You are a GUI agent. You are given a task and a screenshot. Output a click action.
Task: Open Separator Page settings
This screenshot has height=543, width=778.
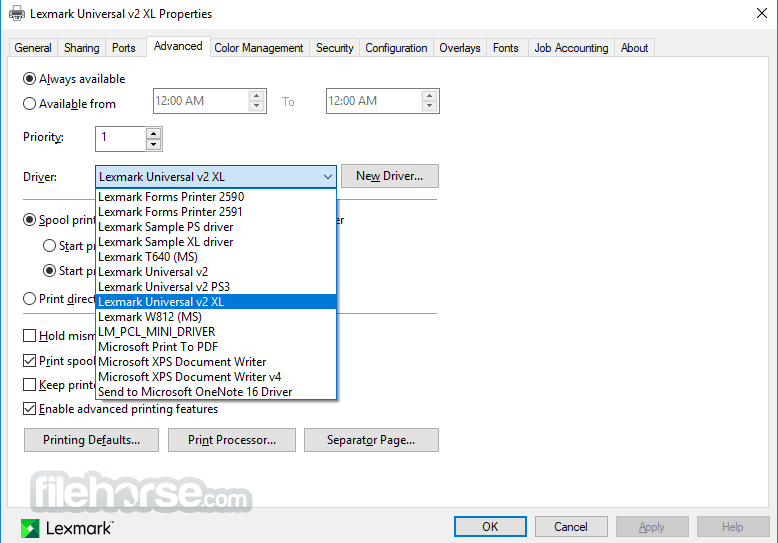pos(371,440)
